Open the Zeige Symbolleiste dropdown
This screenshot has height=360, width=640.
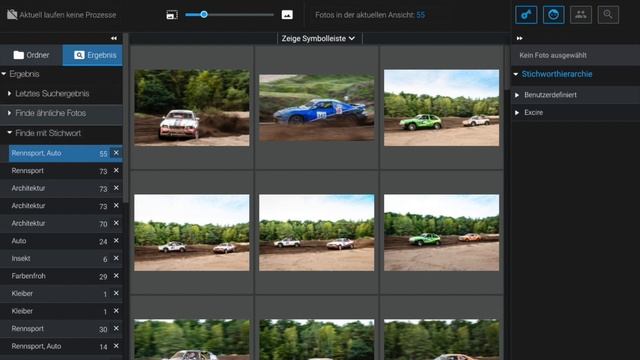pyautogui.click(x=318, y=38)
